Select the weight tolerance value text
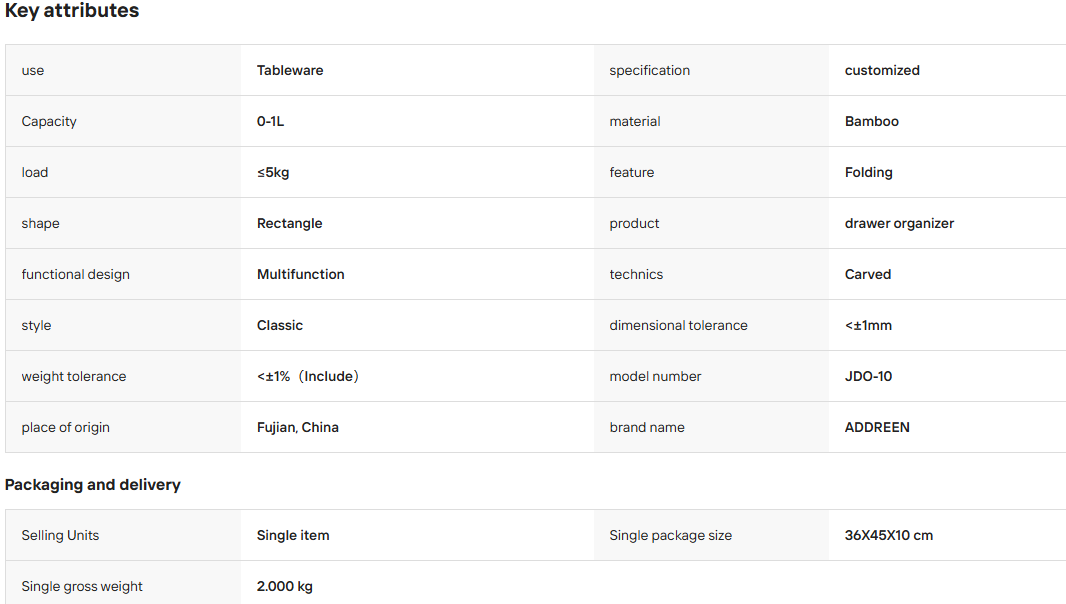The height and width of the screenshot is (604, 1066). [307, 376]
